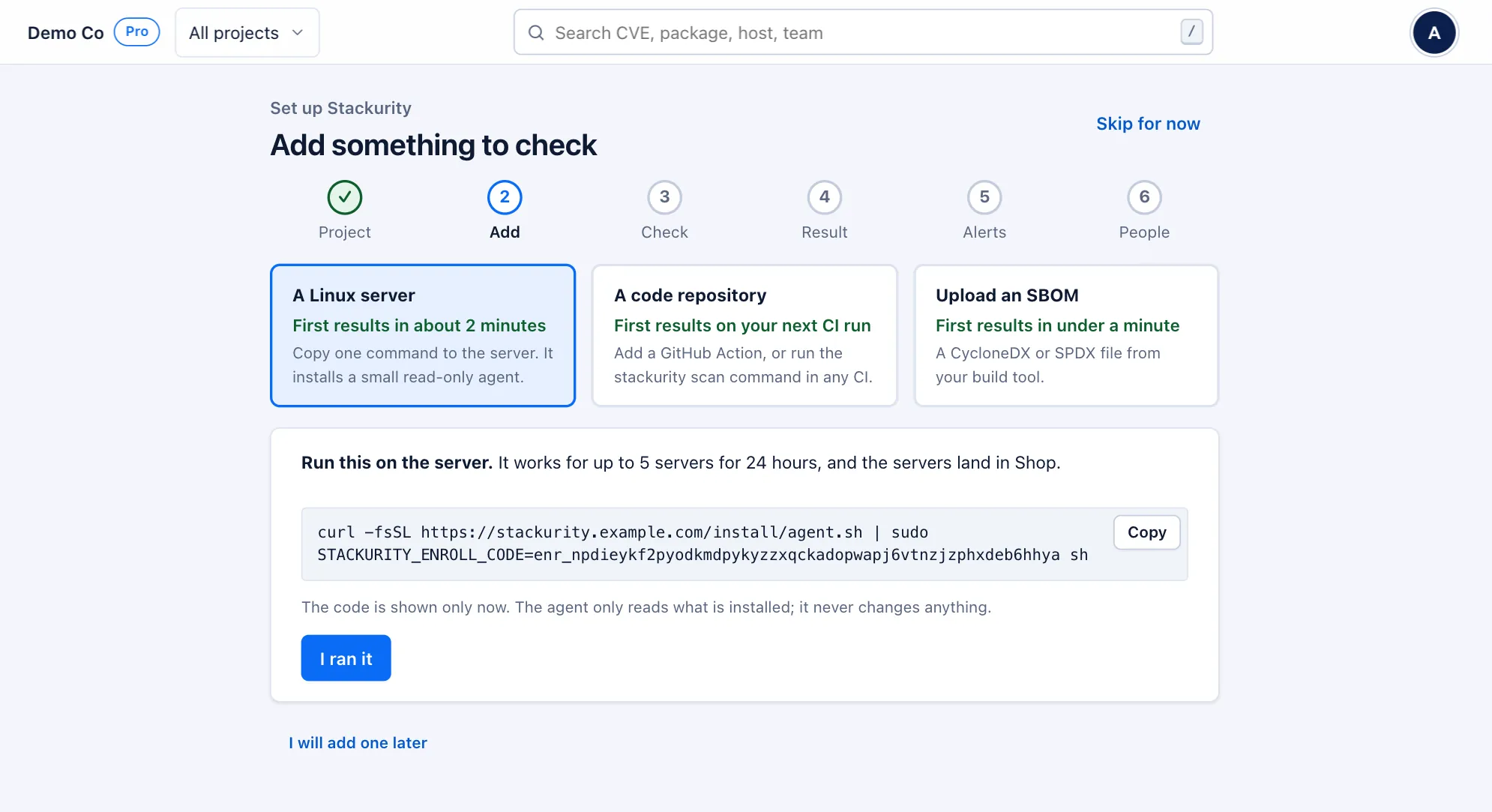Open the user avatar A menu
The height and width of the screenshot is (812, 1492).
(x=1434, y=33)
